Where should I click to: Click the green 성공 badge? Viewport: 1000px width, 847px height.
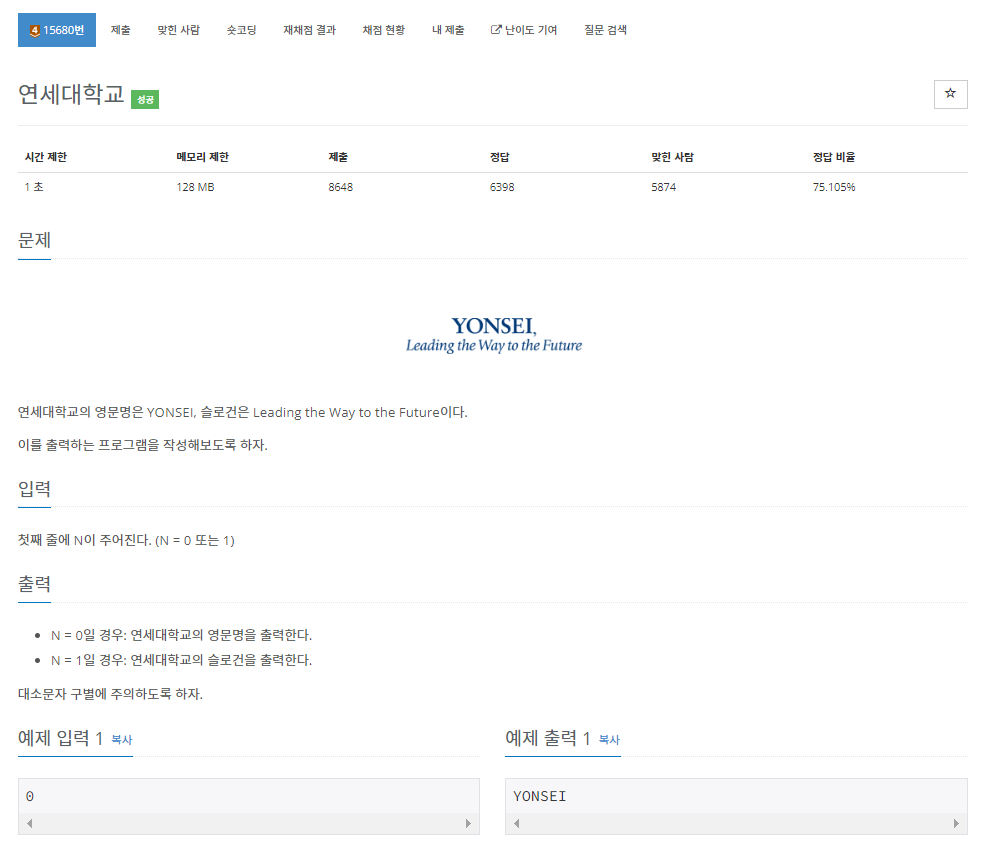(x=145, y=99)
